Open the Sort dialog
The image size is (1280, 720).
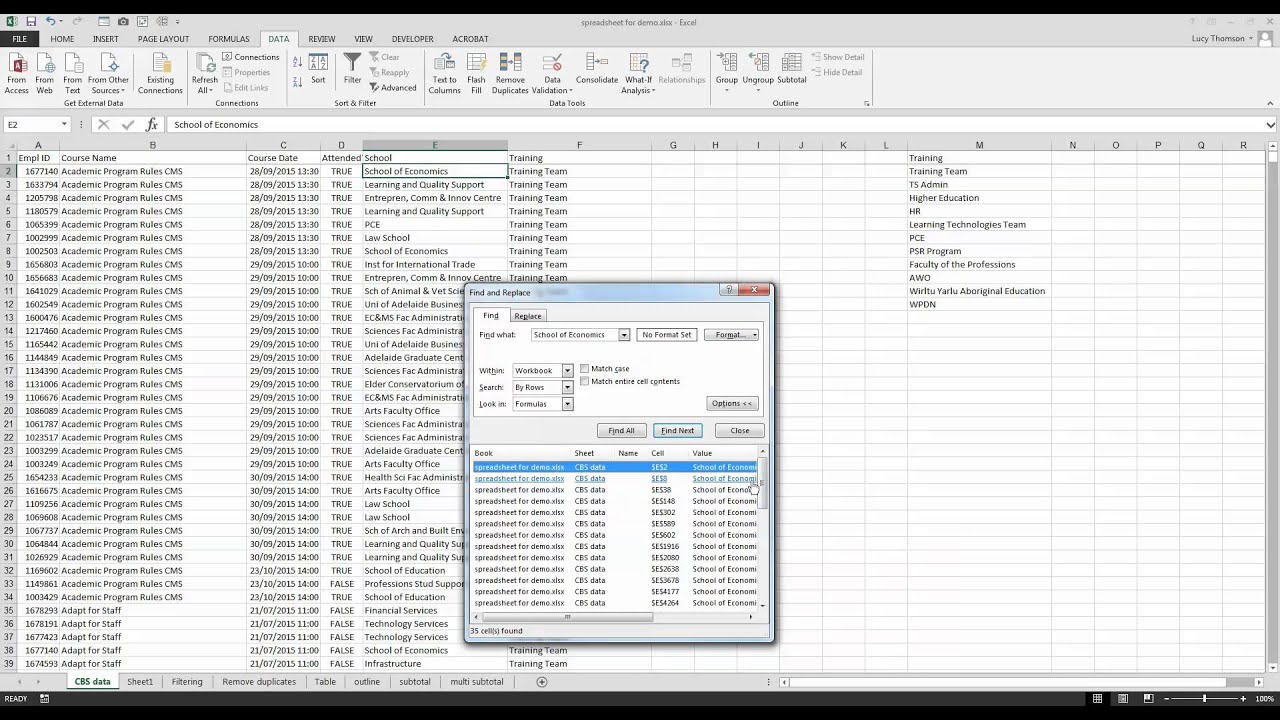(318, 69)
